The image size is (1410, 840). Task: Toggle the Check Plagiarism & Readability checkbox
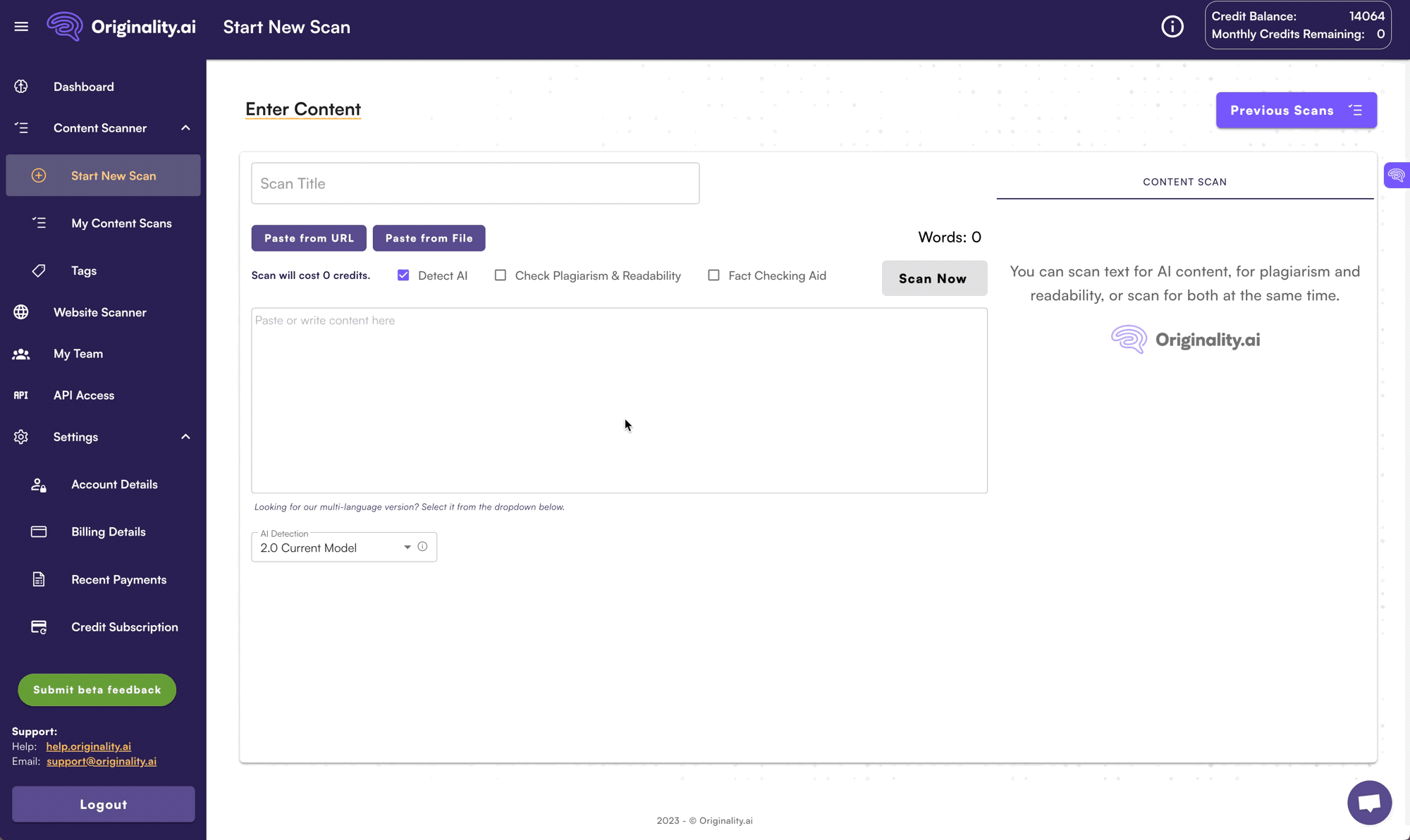(x=500, y=275)
